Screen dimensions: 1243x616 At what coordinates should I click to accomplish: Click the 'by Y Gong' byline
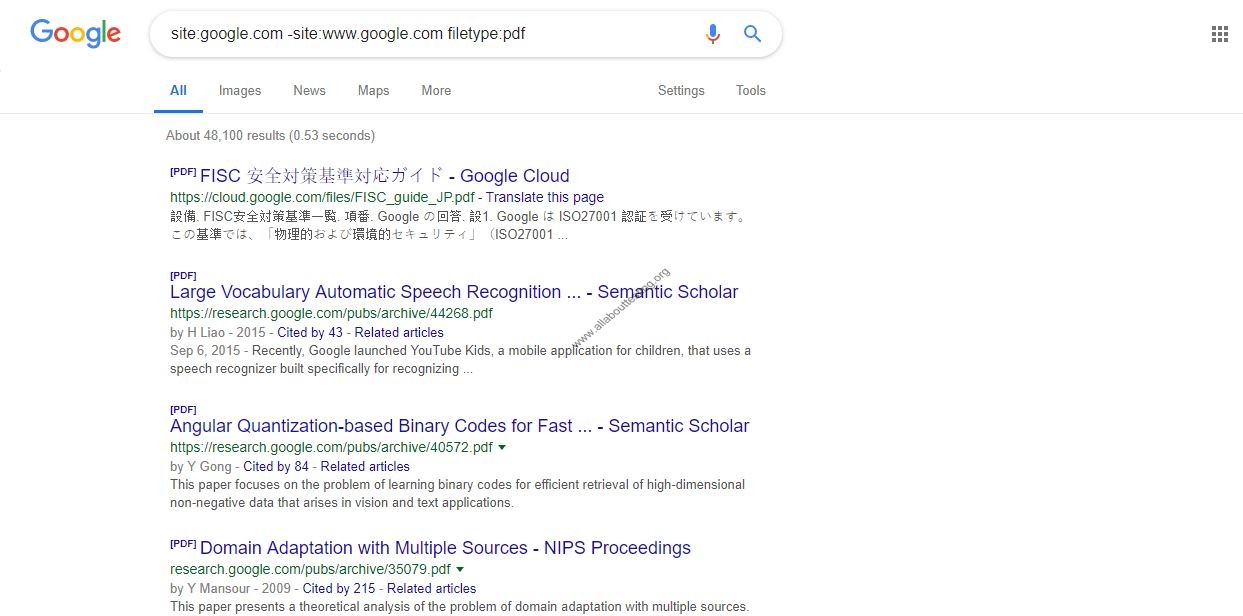click(200, 466)
